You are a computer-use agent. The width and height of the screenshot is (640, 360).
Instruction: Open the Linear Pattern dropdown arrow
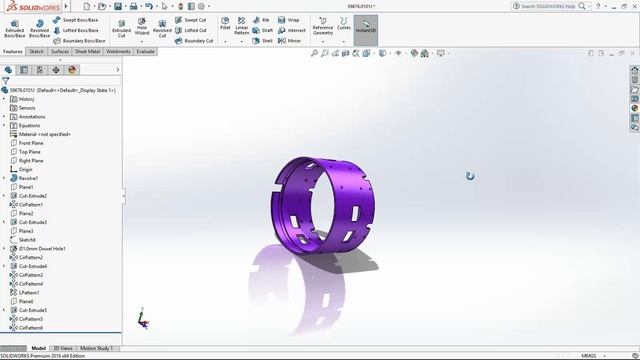pyautogui.click(x=242, y=42)
